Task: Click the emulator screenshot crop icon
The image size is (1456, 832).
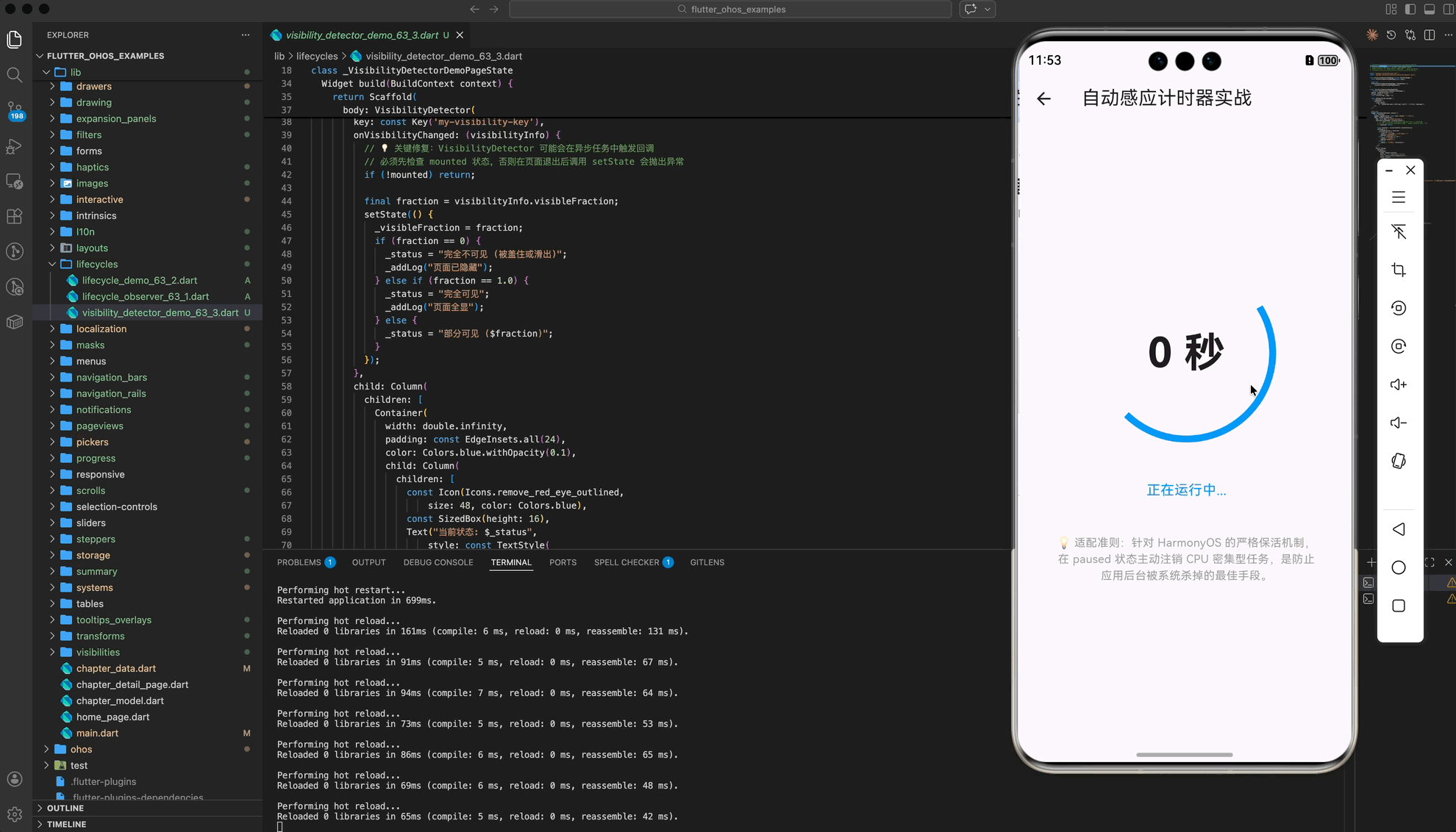Action: point(1398,270)
